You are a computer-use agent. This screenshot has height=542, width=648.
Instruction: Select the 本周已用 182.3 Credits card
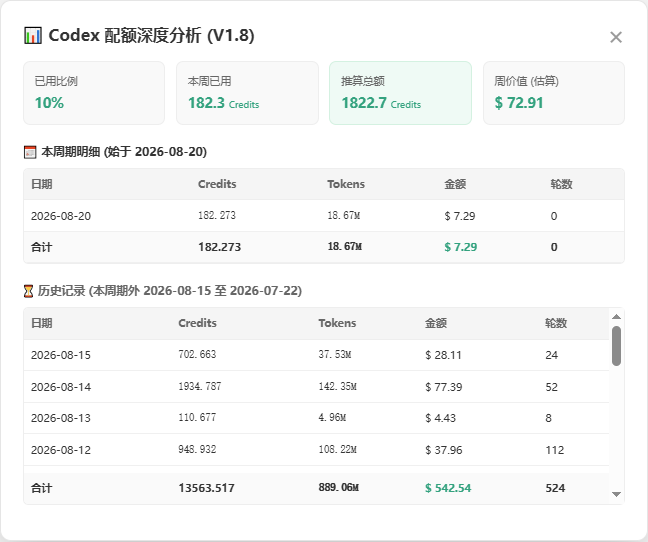(x=247, y=93)
